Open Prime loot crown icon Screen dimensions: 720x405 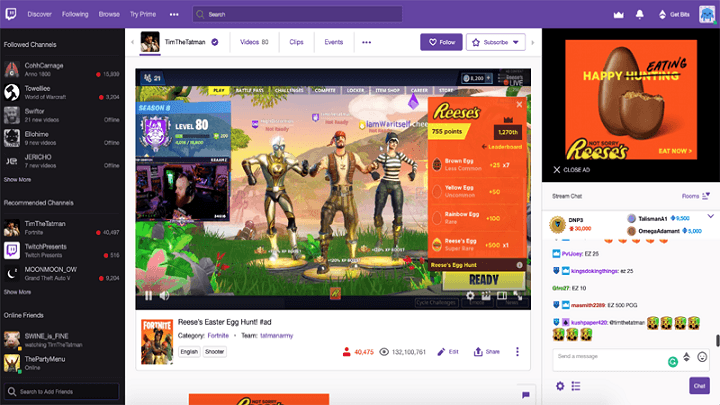[x=619, y=14]
